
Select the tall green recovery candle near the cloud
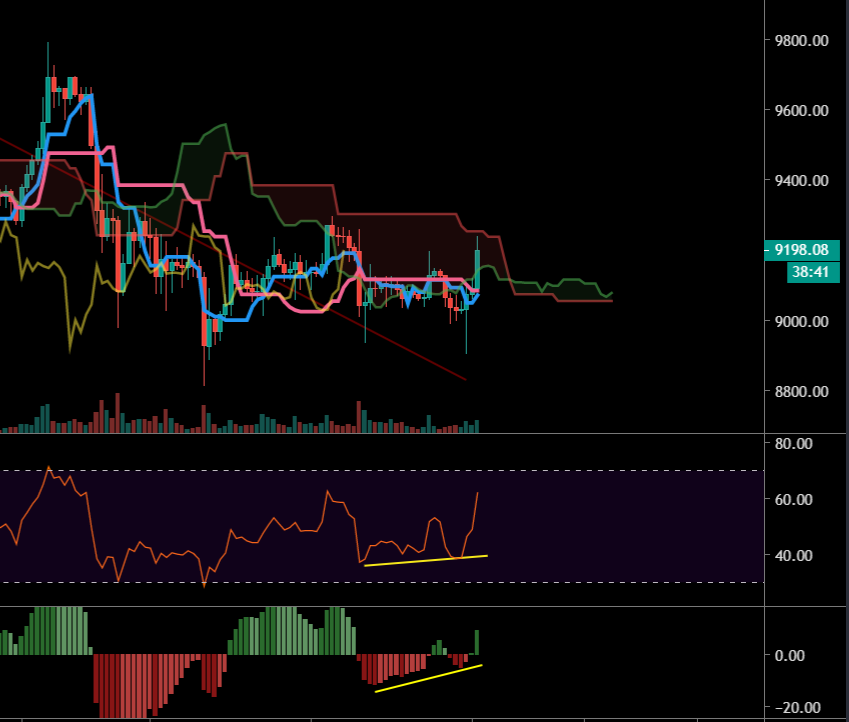click(x=478, y=270)
